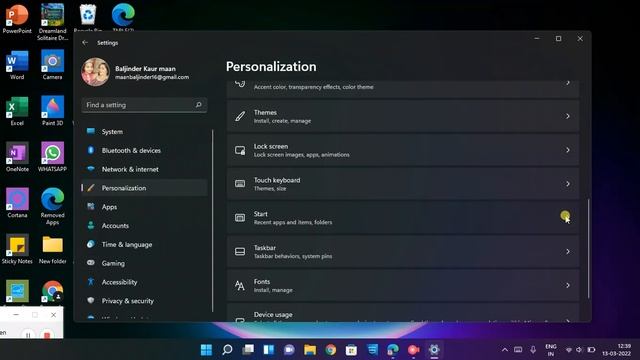Open Gaming settings category
Viewport: 640px width, 360px height.
(144, 263)
